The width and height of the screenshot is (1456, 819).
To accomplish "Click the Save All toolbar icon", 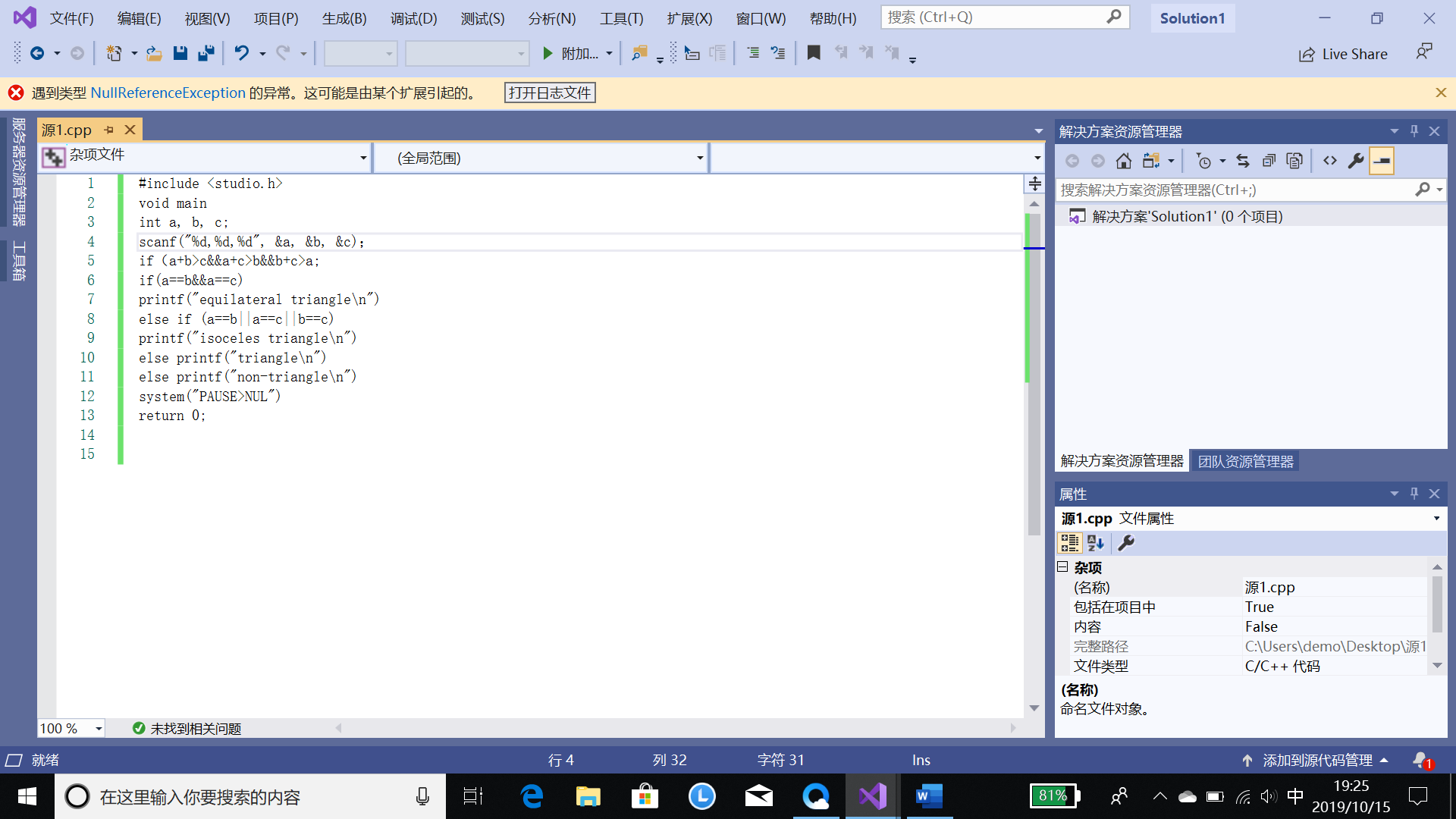I will [206, 53].
